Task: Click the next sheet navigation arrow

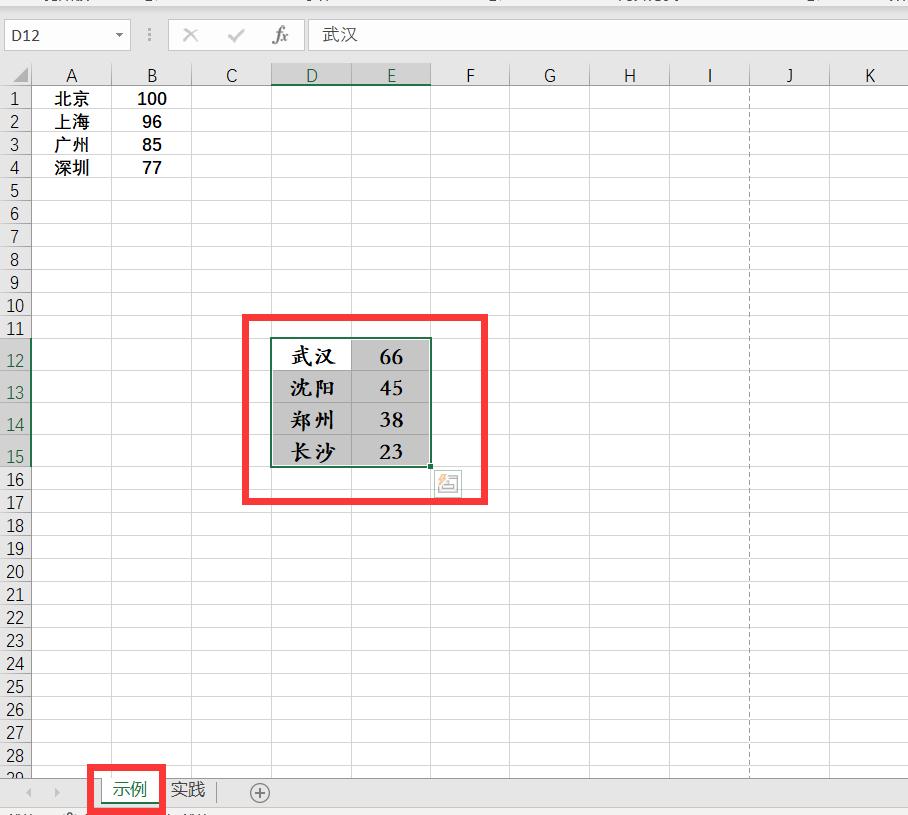Action: pyautogui.click(x=57, y=792)
